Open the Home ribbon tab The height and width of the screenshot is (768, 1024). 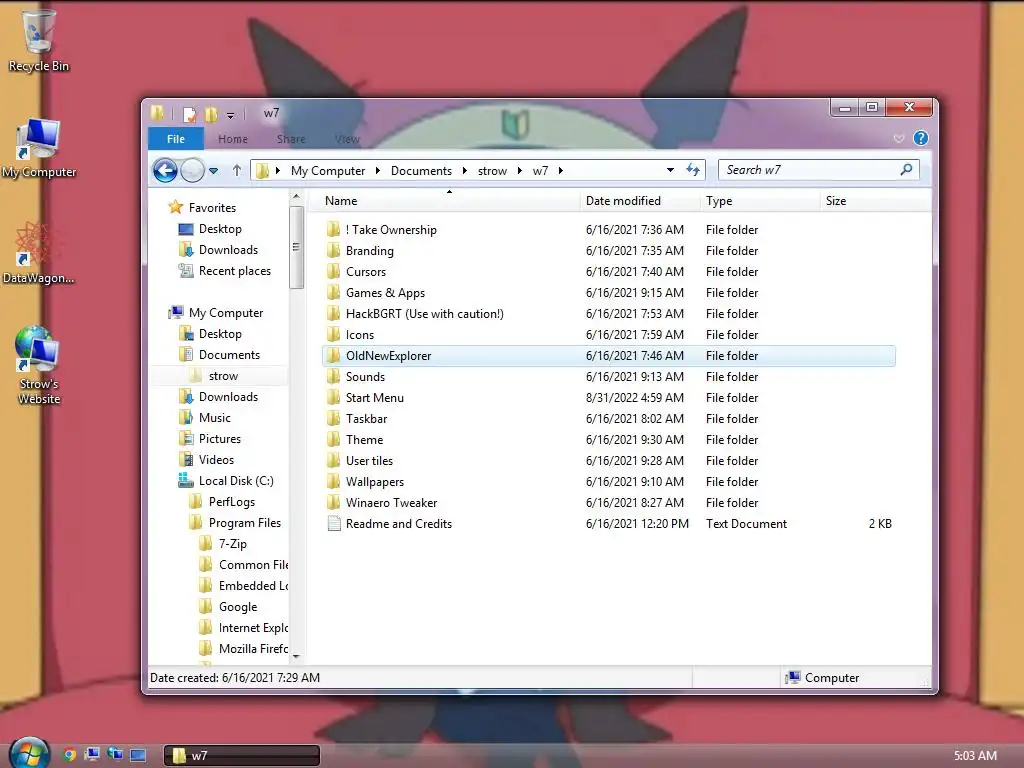tap(232, 138)
